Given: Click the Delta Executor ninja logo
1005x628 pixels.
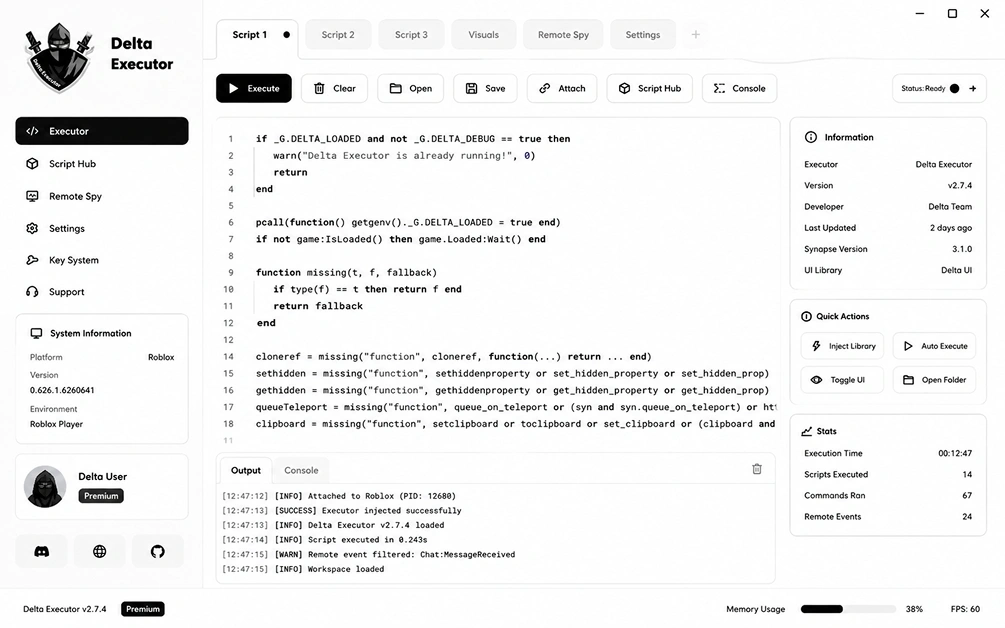Looking at the screenshot, I should [60, 58].
